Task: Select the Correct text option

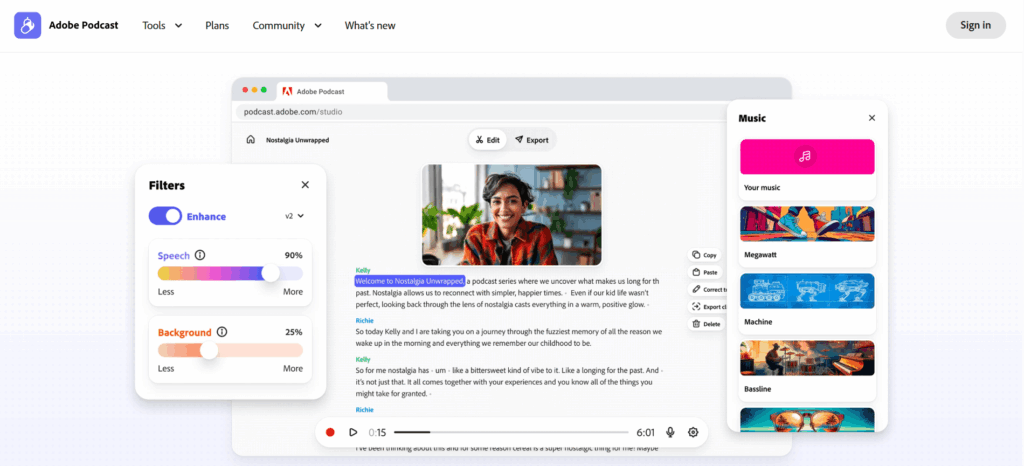Action: tap(707, 289)
